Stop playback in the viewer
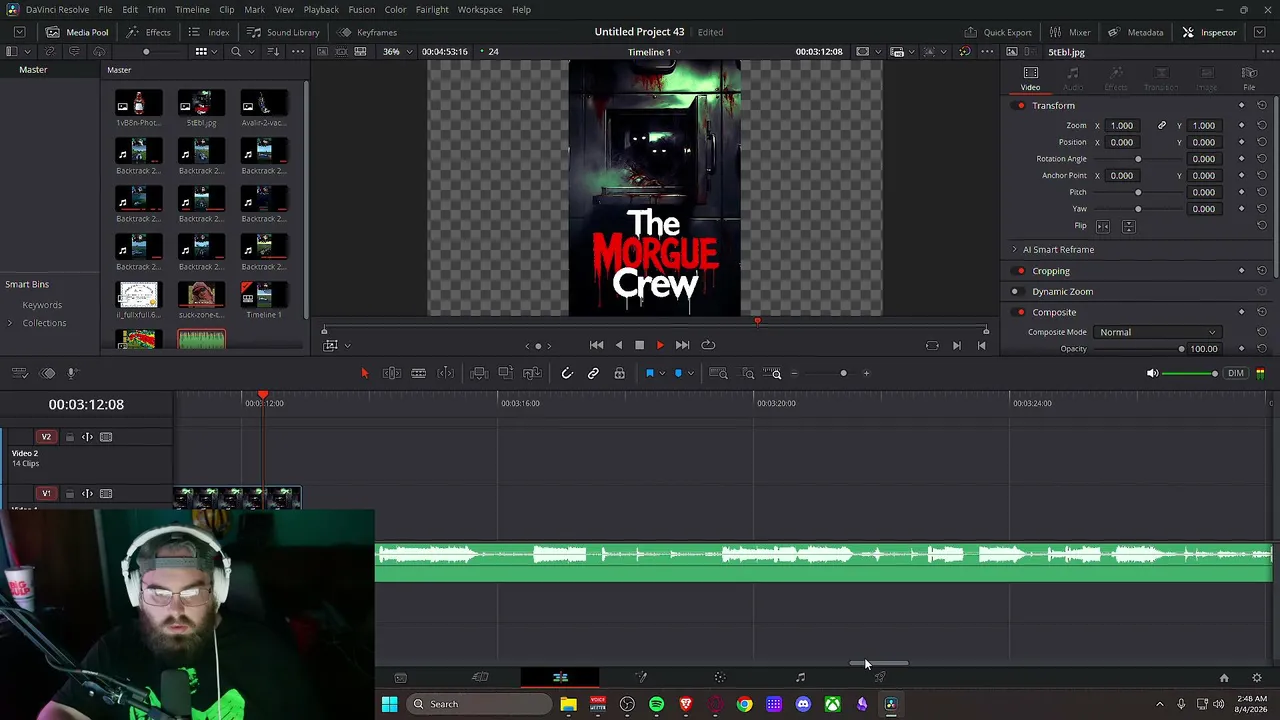The width and height of the screenshot is (1280, 720). click(x=639, y=345)
